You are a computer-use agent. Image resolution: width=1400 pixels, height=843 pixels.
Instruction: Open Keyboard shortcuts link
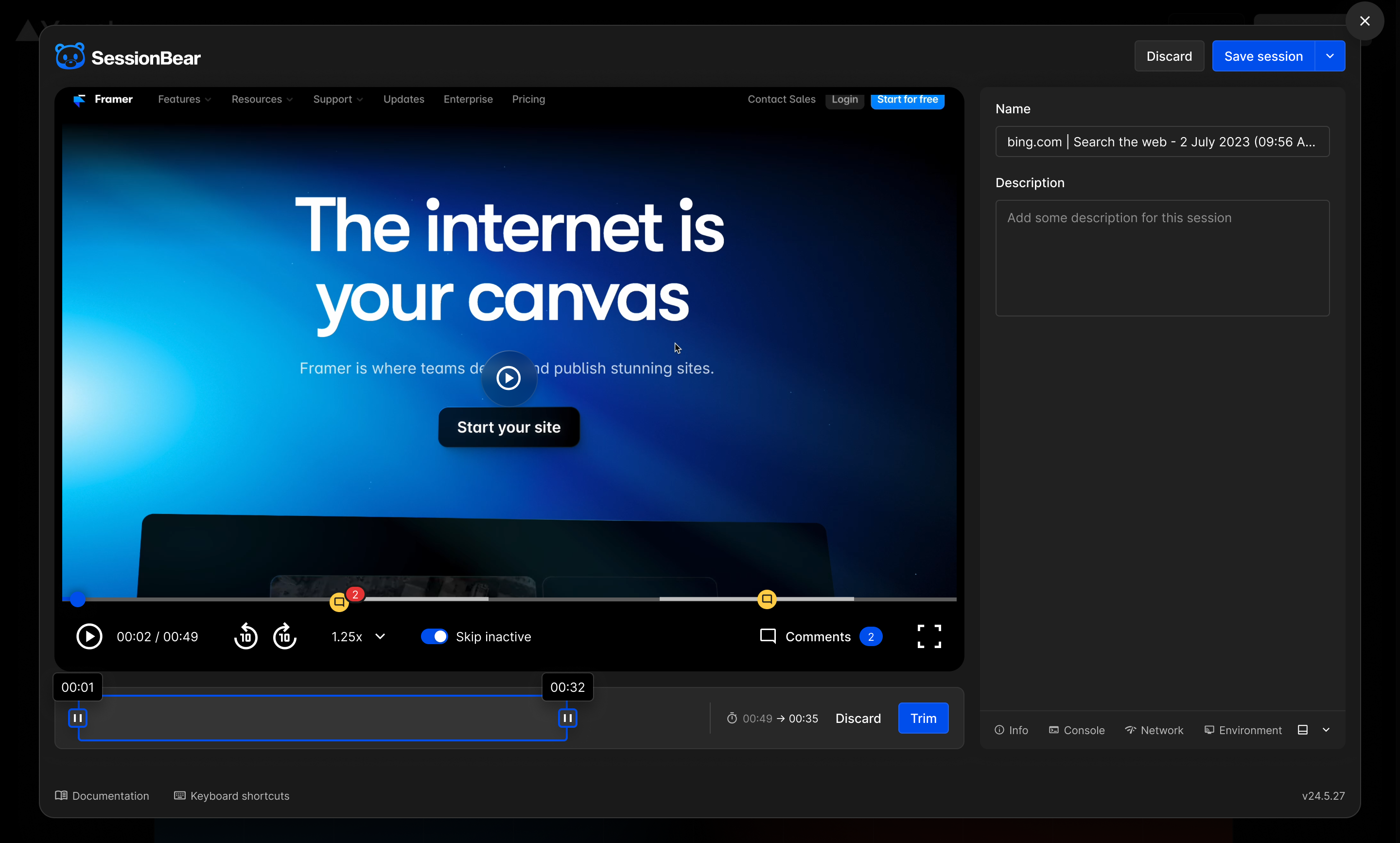coord(232,796)
